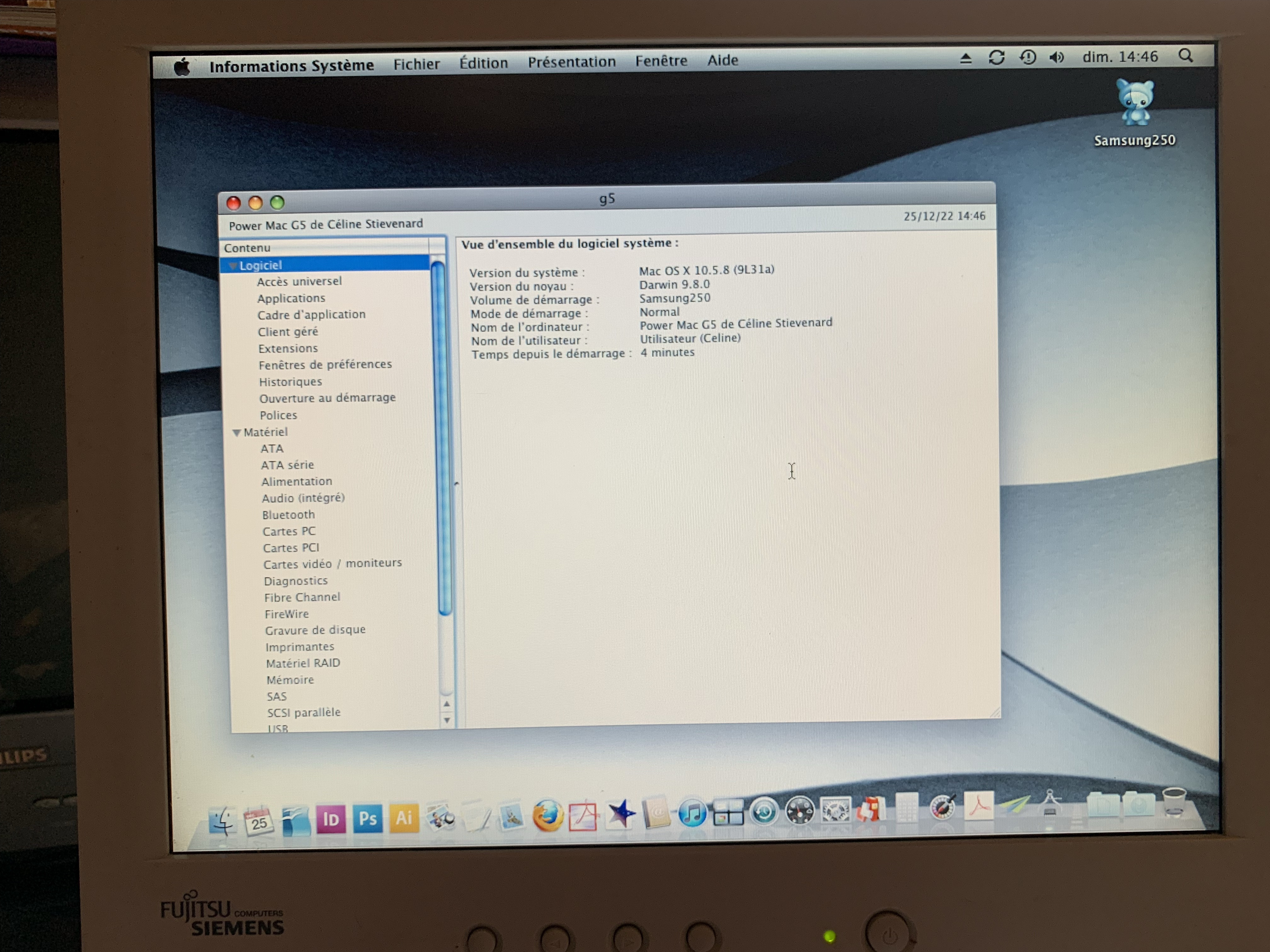Open the Présentation menu

pyautogui.click(x=571, y=62)
